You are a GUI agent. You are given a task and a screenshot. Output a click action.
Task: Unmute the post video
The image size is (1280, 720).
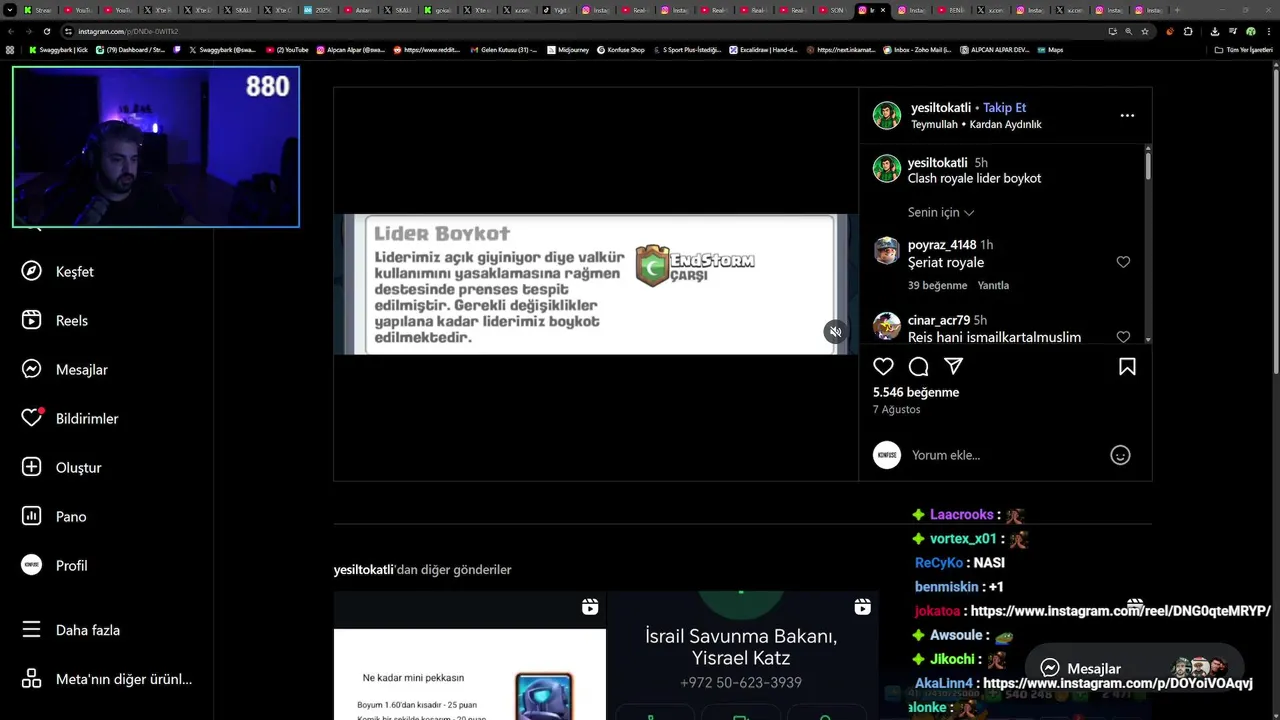[x=835, y=332]
